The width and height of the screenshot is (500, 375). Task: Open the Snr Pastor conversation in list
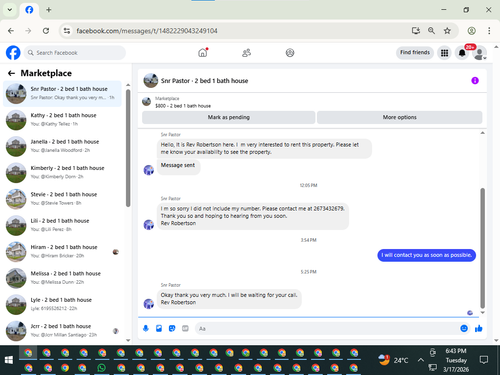pos(62,93)
